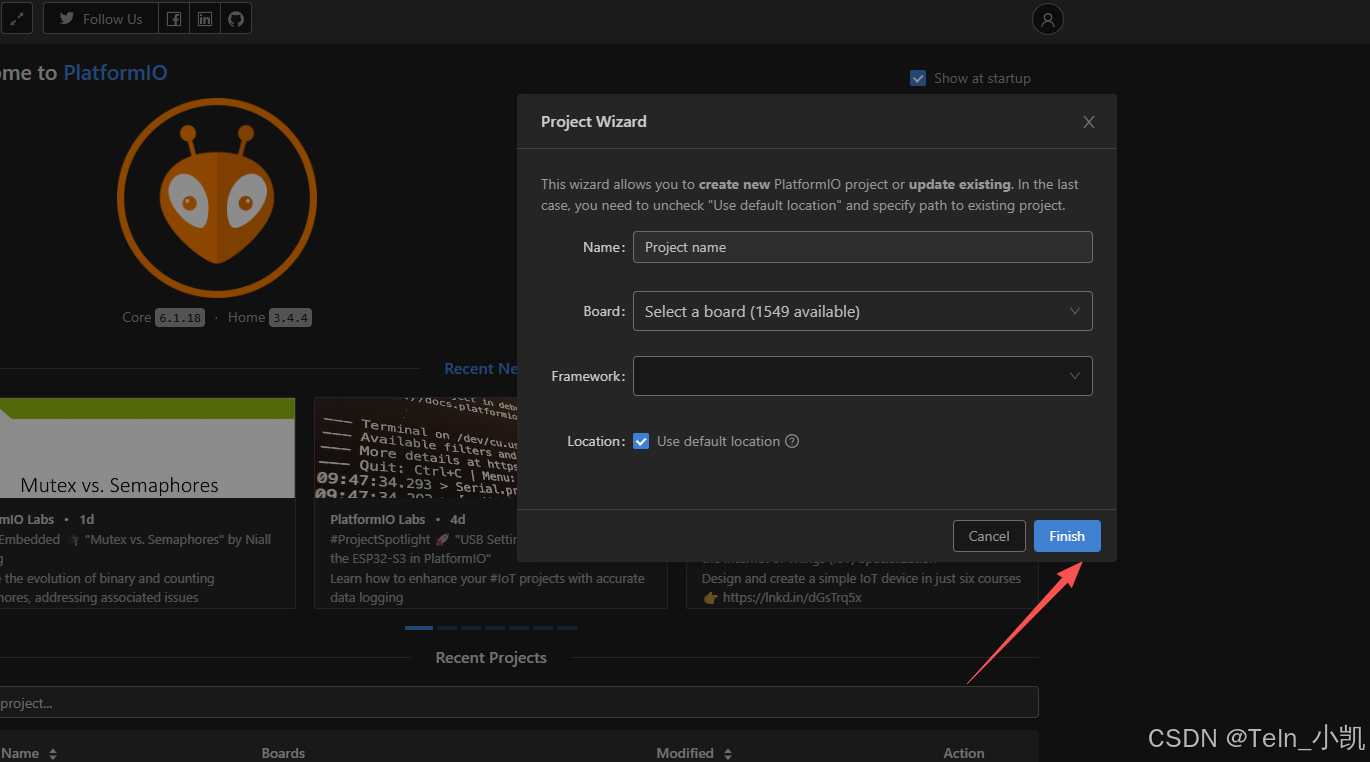Screen dimensions: 1370x762
Task: Click the Cancel button
Action: 989,536
